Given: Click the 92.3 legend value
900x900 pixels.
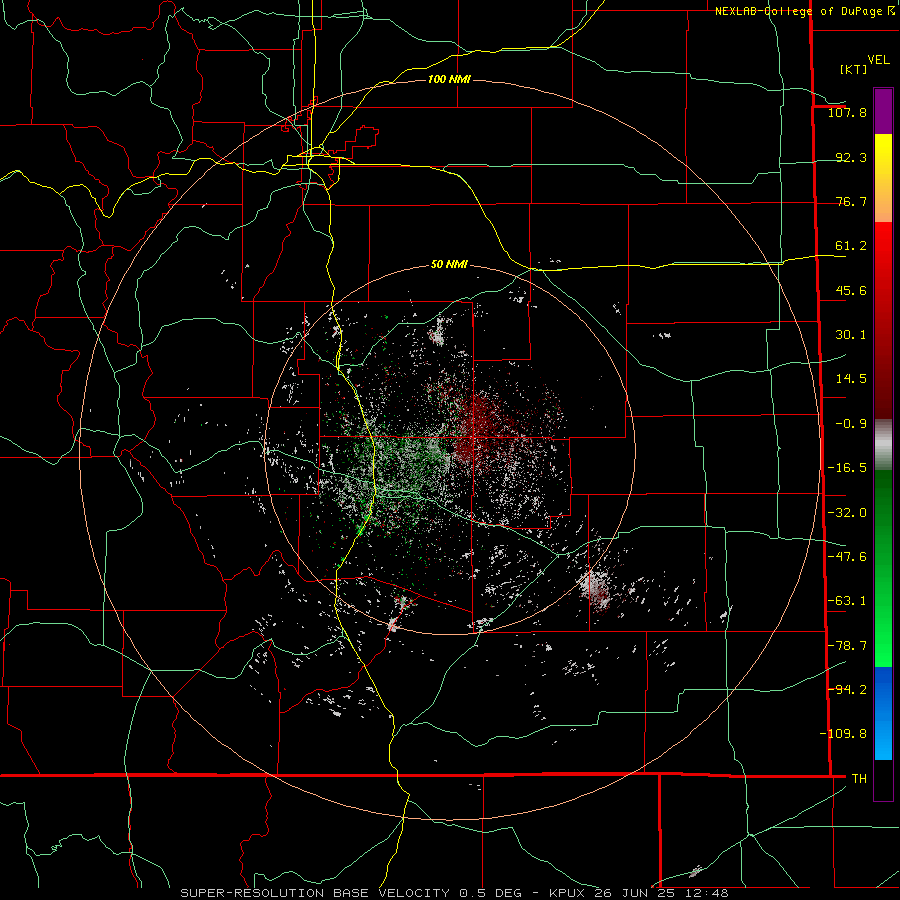Looking at the screenshot, I should (851, 157).
